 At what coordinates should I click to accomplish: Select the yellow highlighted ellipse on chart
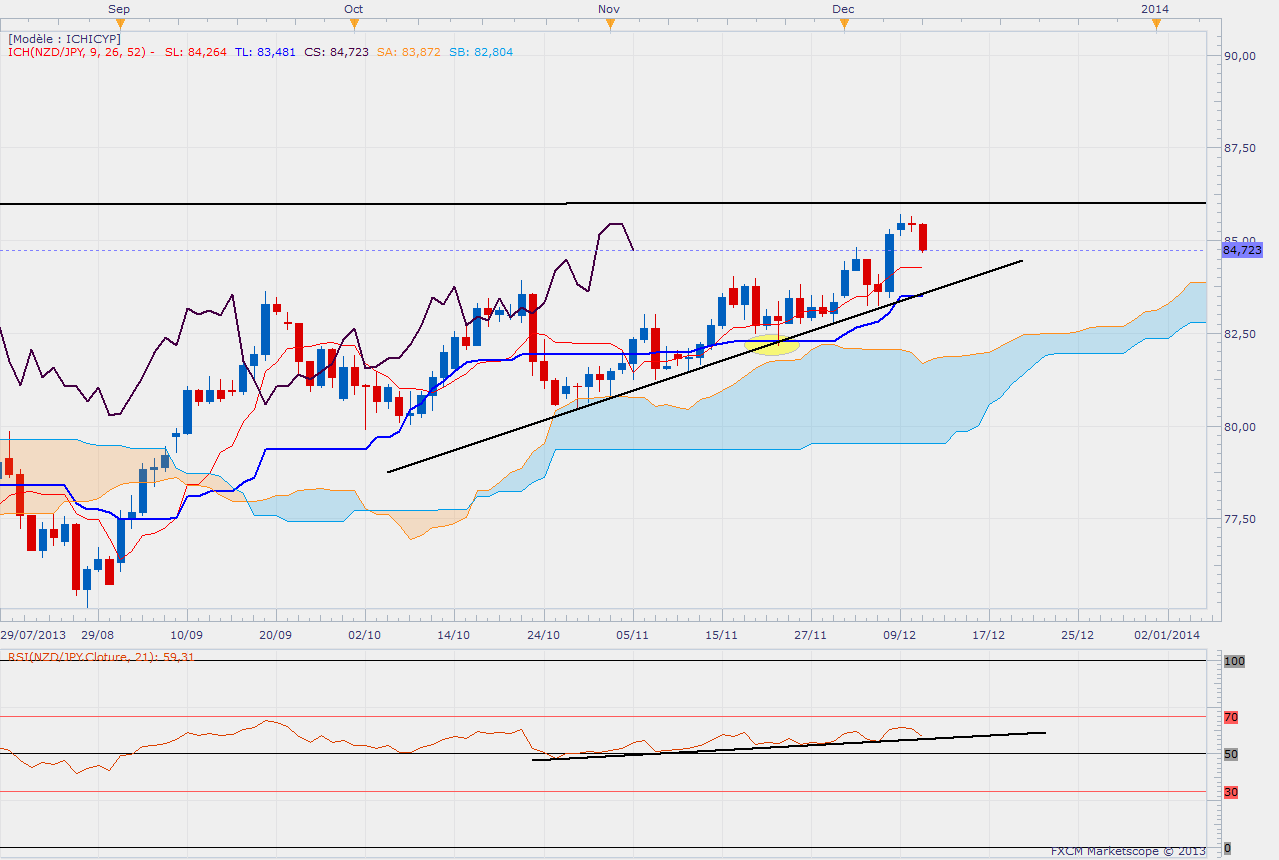(773, 346)
